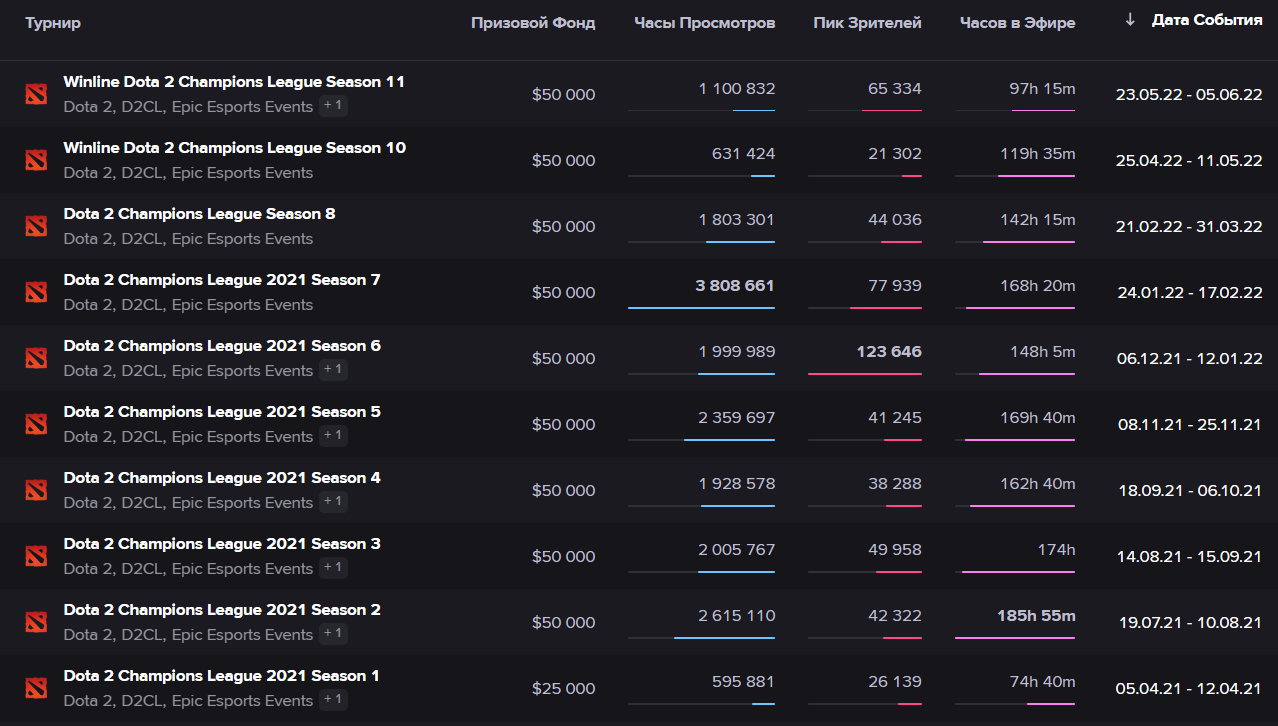Select airtime value 185h 55m

(x=1036, y=615)
